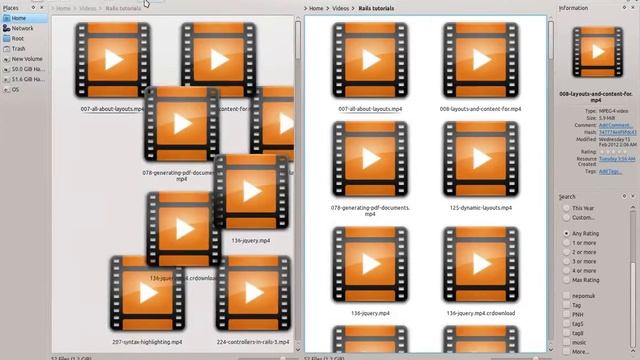The height and width of the screenshot is (360, 640).
Task: Click the Tuesday 5:56 AM resource created link
Action: click(x=617, y=159)
